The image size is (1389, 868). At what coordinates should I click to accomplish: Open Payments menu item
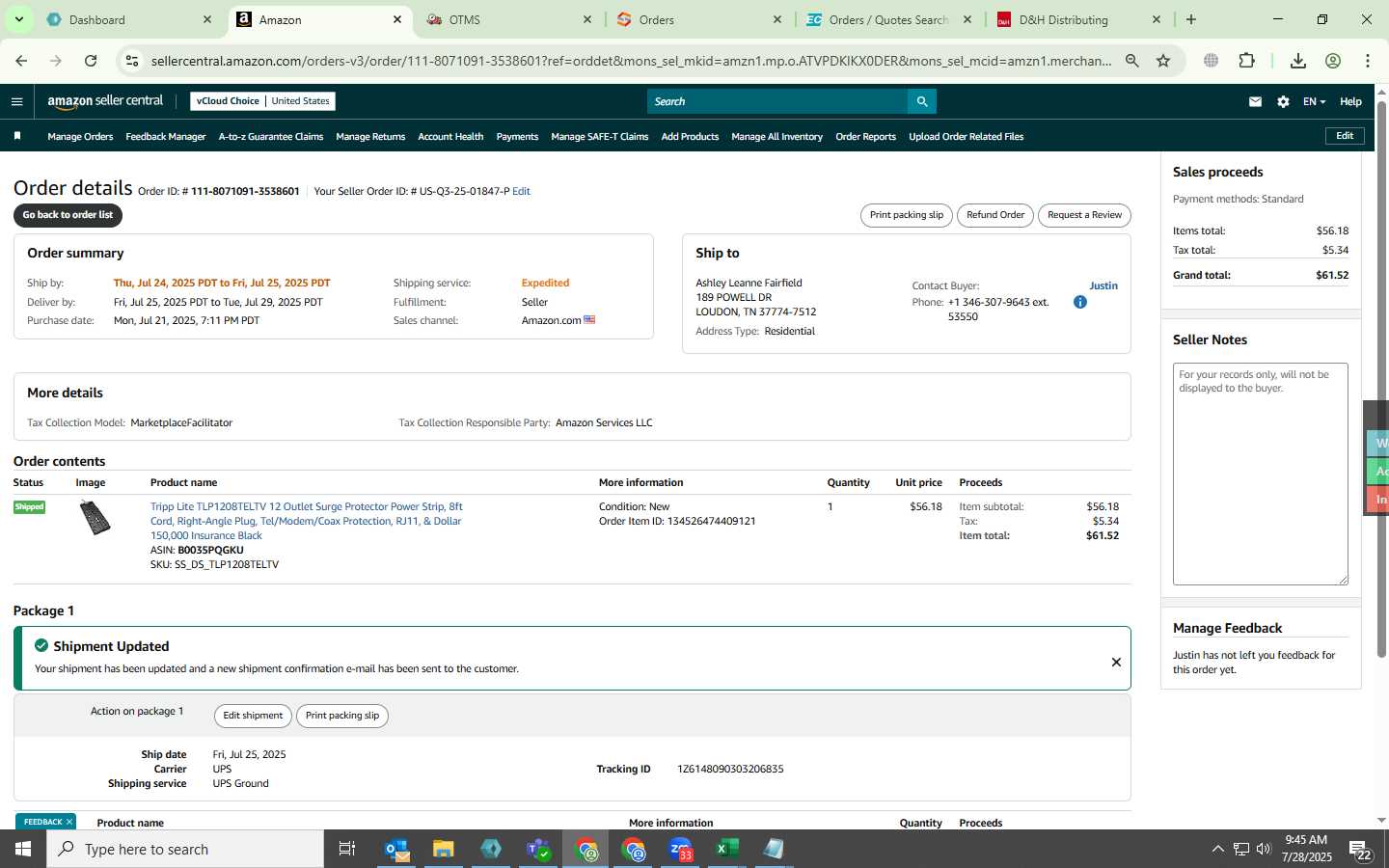coord(517,137)
